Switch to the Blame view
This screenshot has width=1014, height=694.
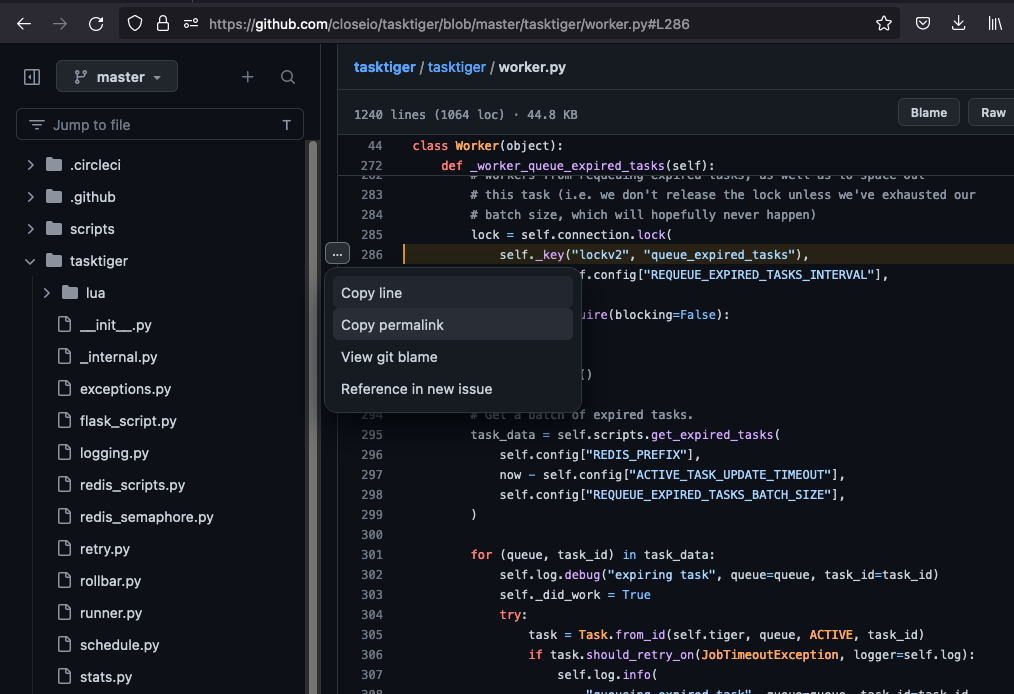[x=928, y=112]
